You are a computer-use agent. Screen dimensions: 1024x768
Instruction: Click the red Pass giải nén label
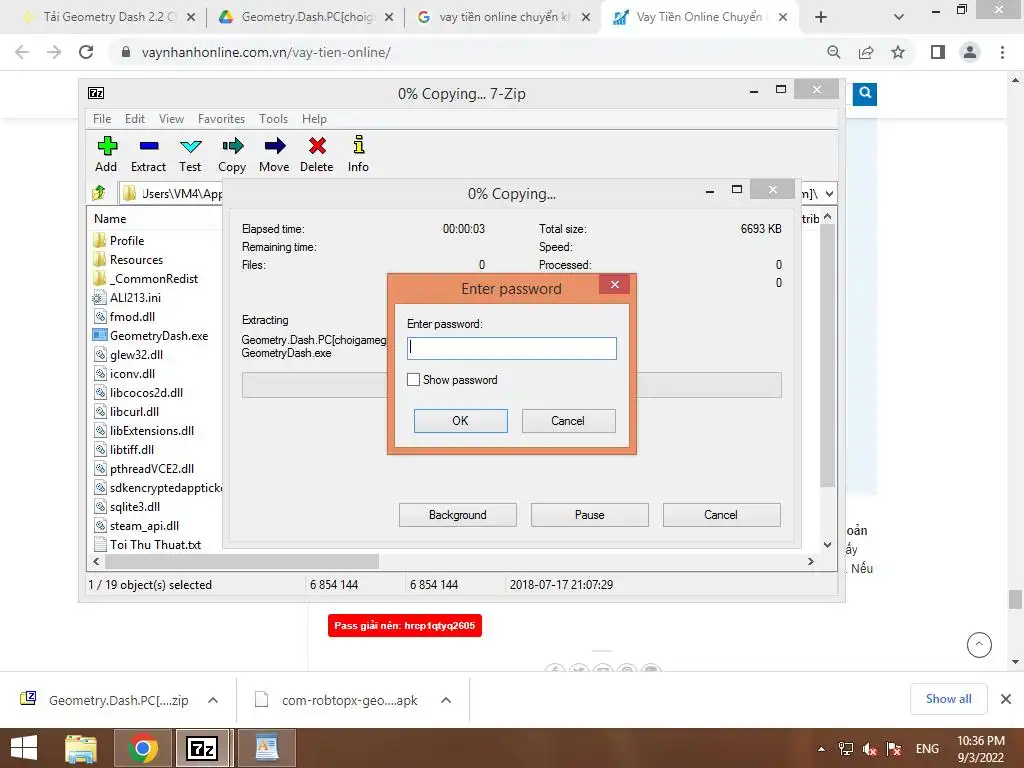point(405,626)
